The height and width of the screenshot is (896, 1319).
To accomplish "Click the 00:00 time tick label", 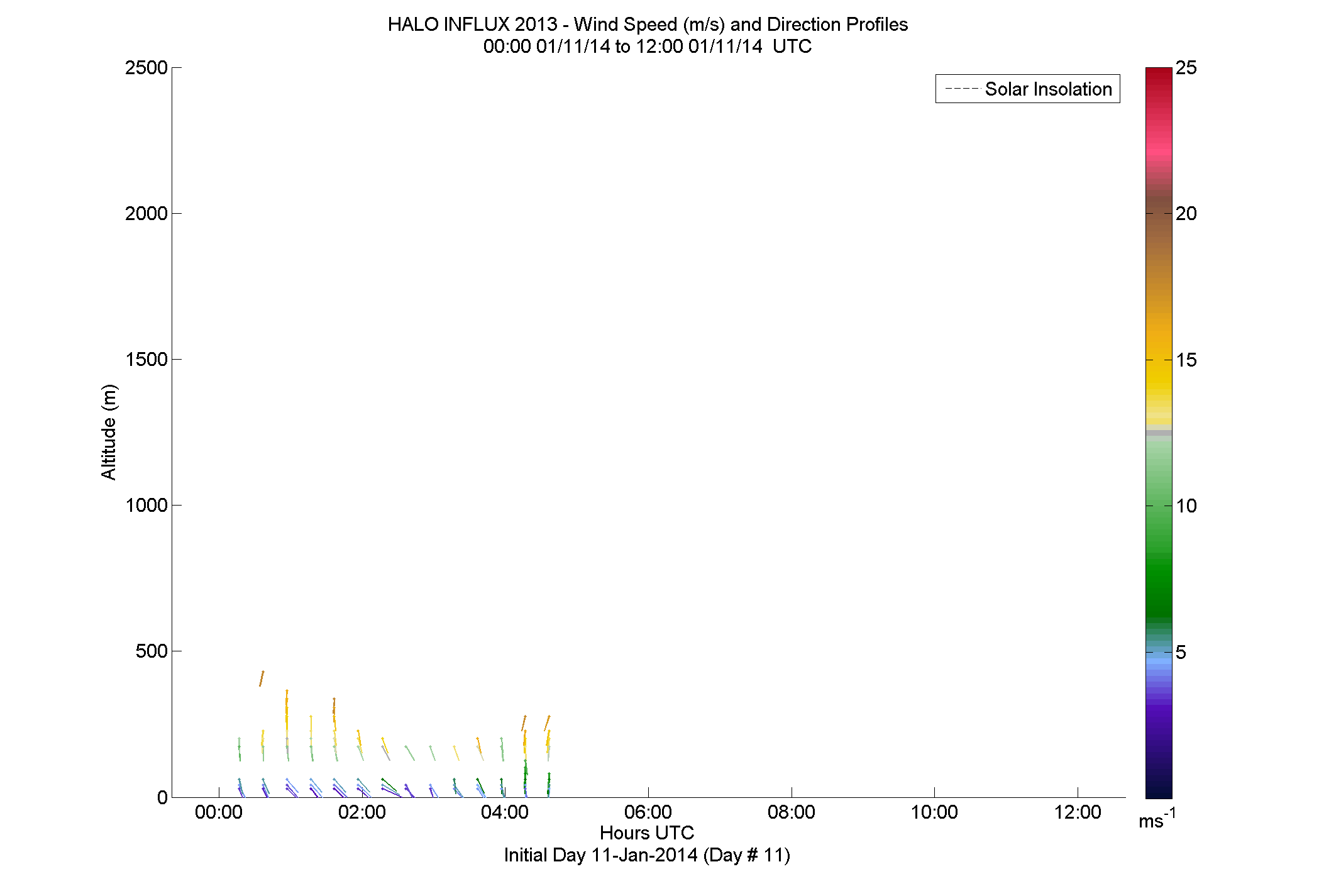I will coord(219,812).
